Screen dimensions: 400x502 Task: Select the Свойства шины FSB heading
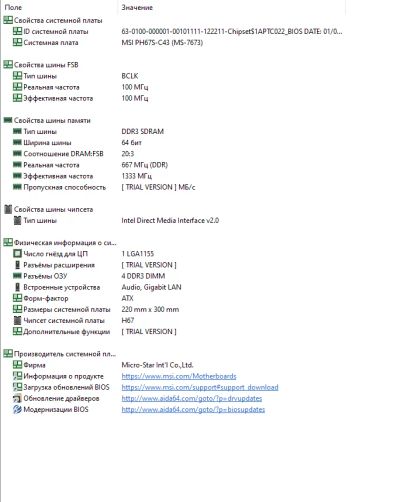[46, 65]
